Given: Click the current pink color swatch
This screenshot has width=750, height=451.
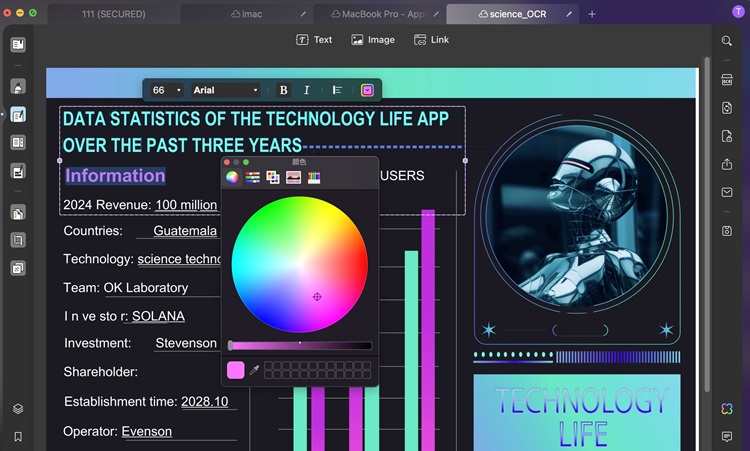Looking at the screenshot, I should (235, 370).
